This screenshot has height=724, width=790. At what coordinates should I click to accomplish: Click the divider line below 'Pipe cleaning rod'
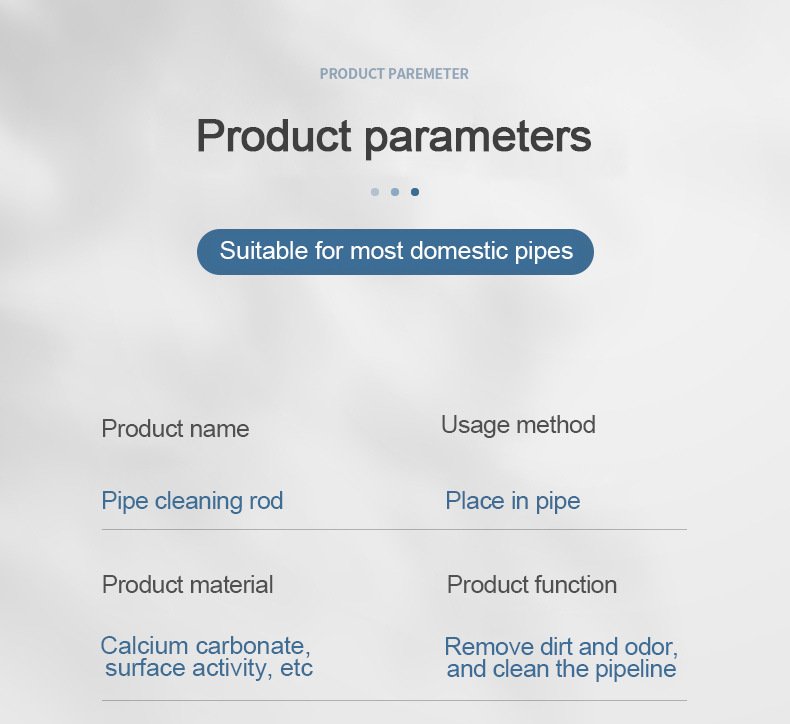(394, 529)
